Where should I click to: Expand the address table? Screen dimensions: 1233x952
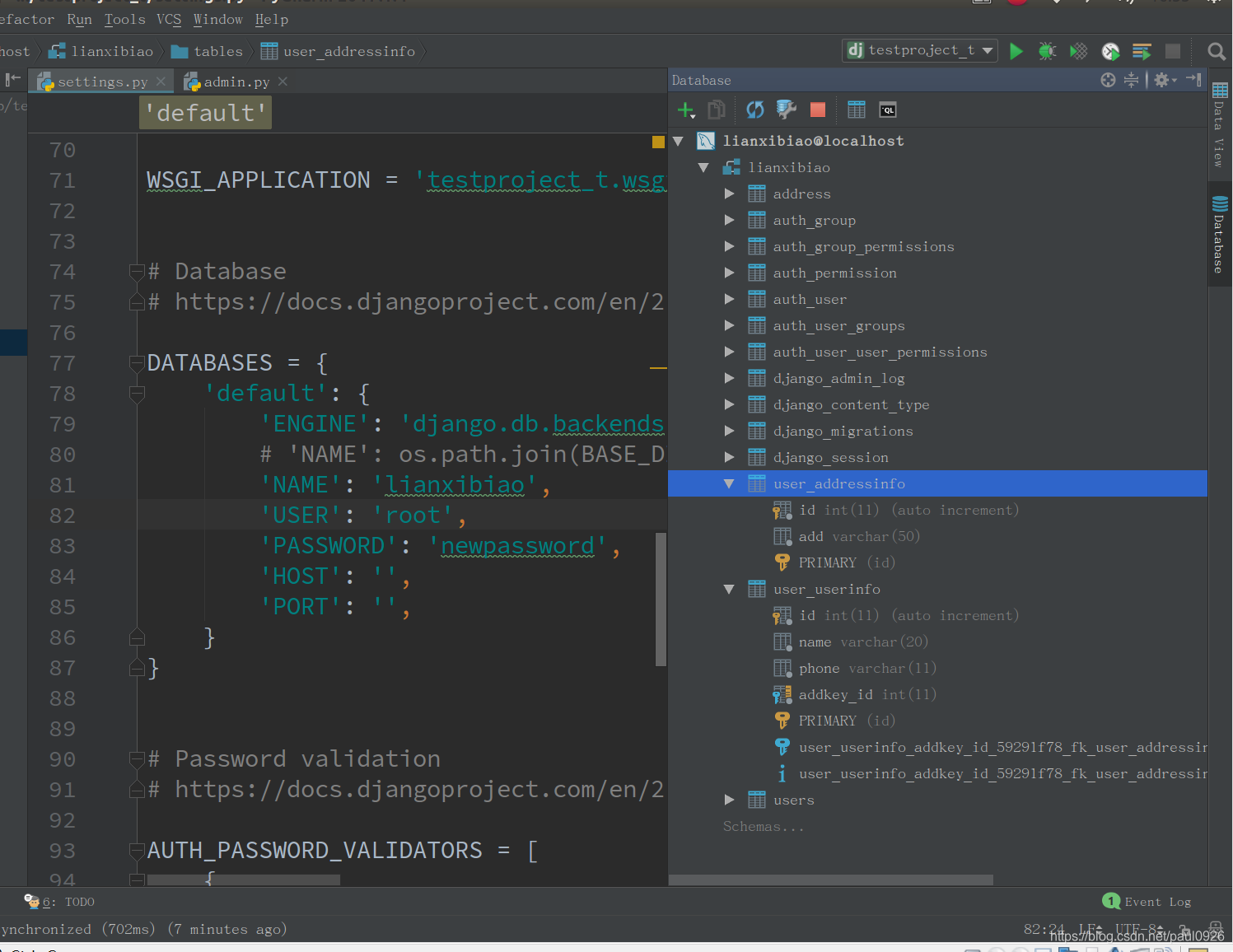tap(729, 194)
